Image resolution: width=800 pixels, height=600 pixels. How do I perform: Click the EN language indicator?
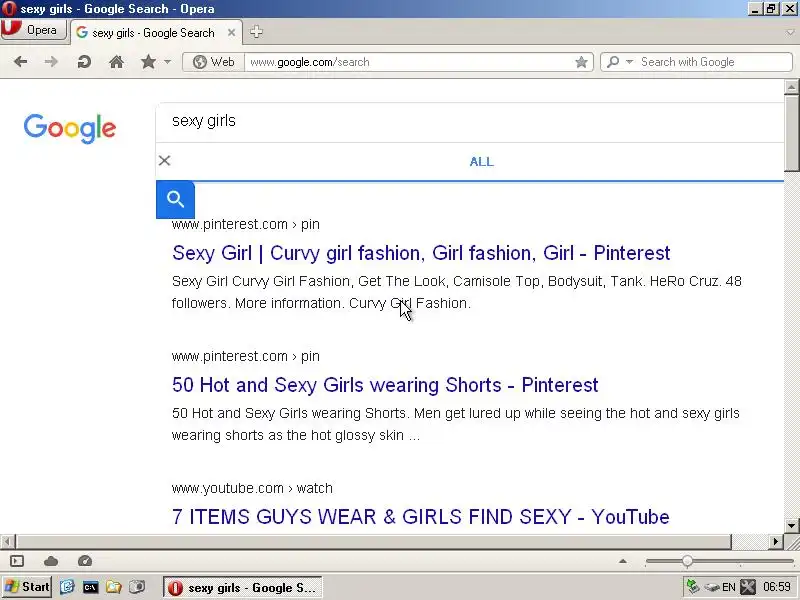coord(729,587)
